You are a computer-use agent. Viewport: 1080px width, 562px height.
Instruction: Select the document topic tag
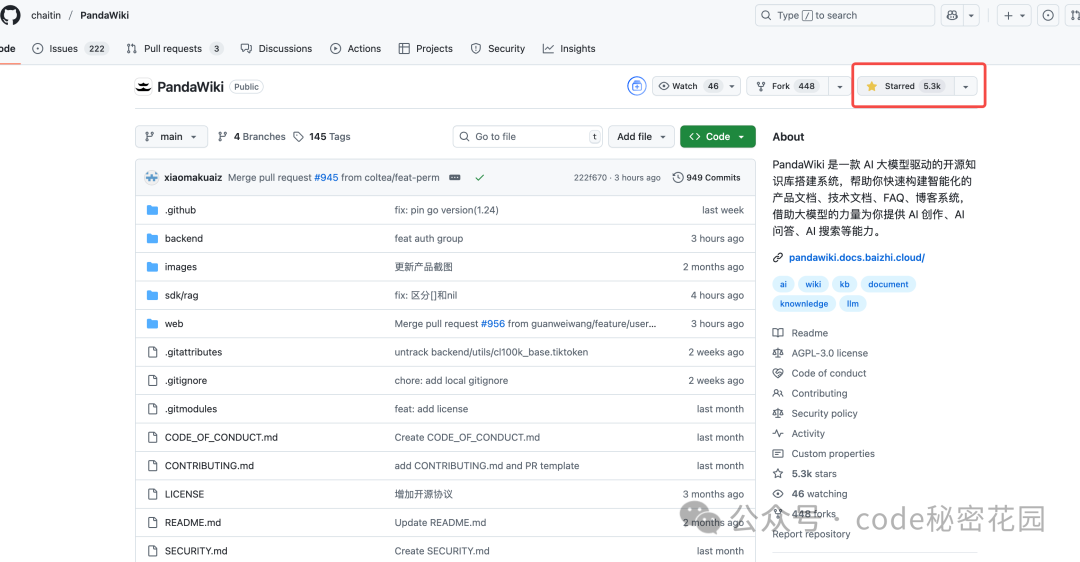888,284
